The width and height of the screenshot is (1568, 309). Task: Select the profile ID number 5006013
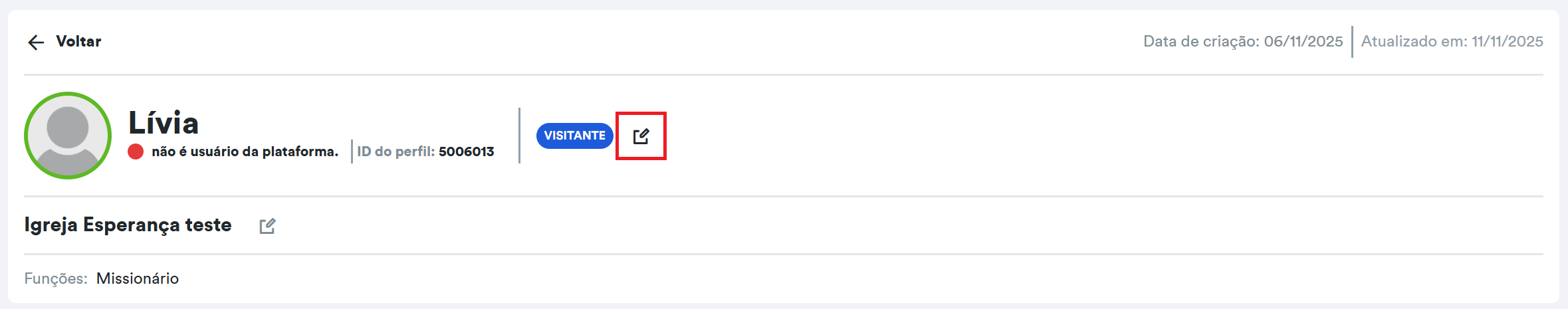click(466, 152)
